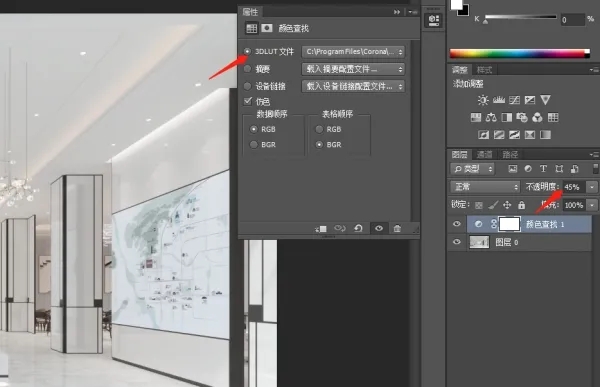
Task: Add a Curves adjustment layer
Action: [514, 100]
